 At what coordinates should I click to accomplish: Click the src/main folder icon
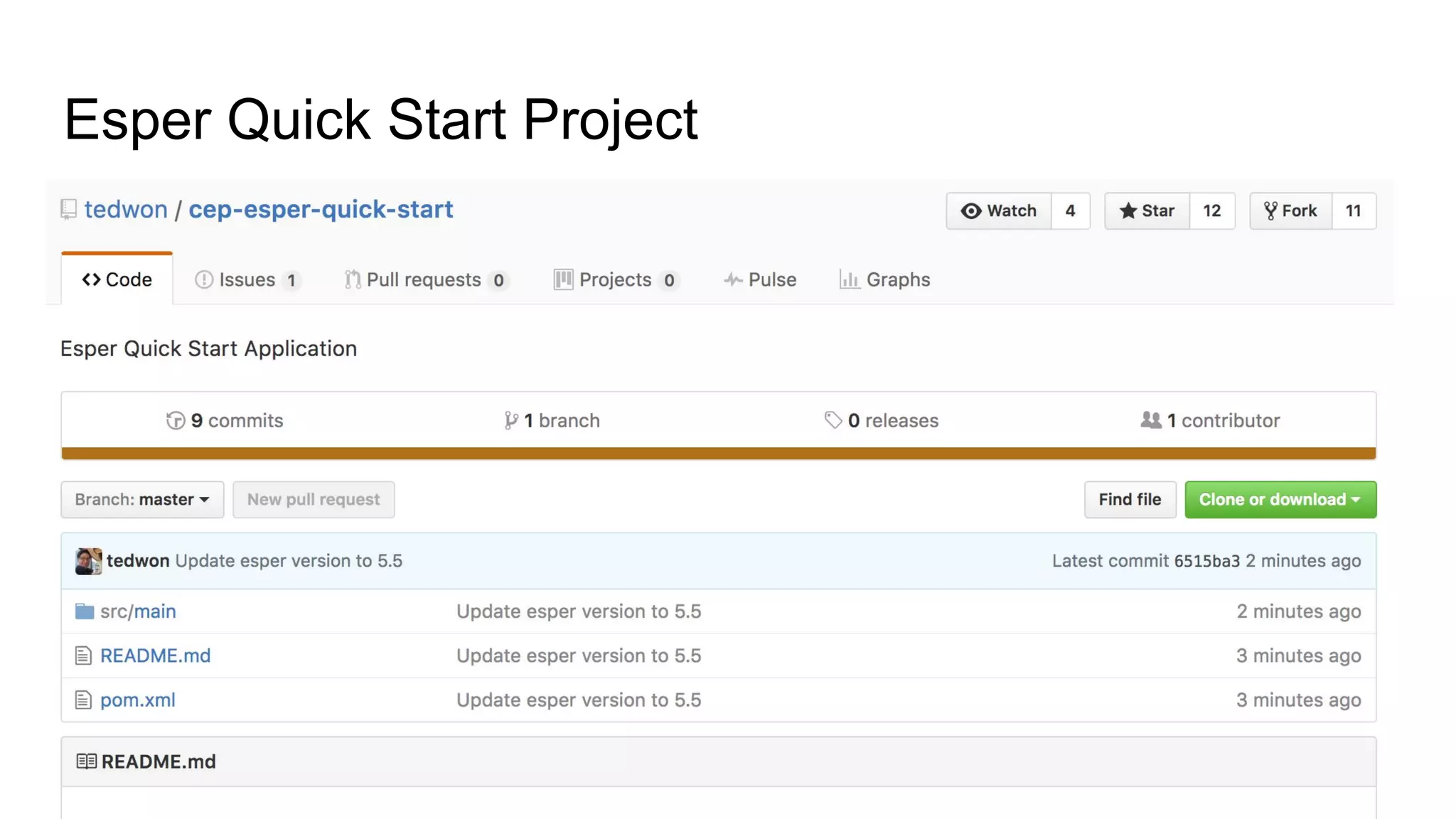(85, 611)
